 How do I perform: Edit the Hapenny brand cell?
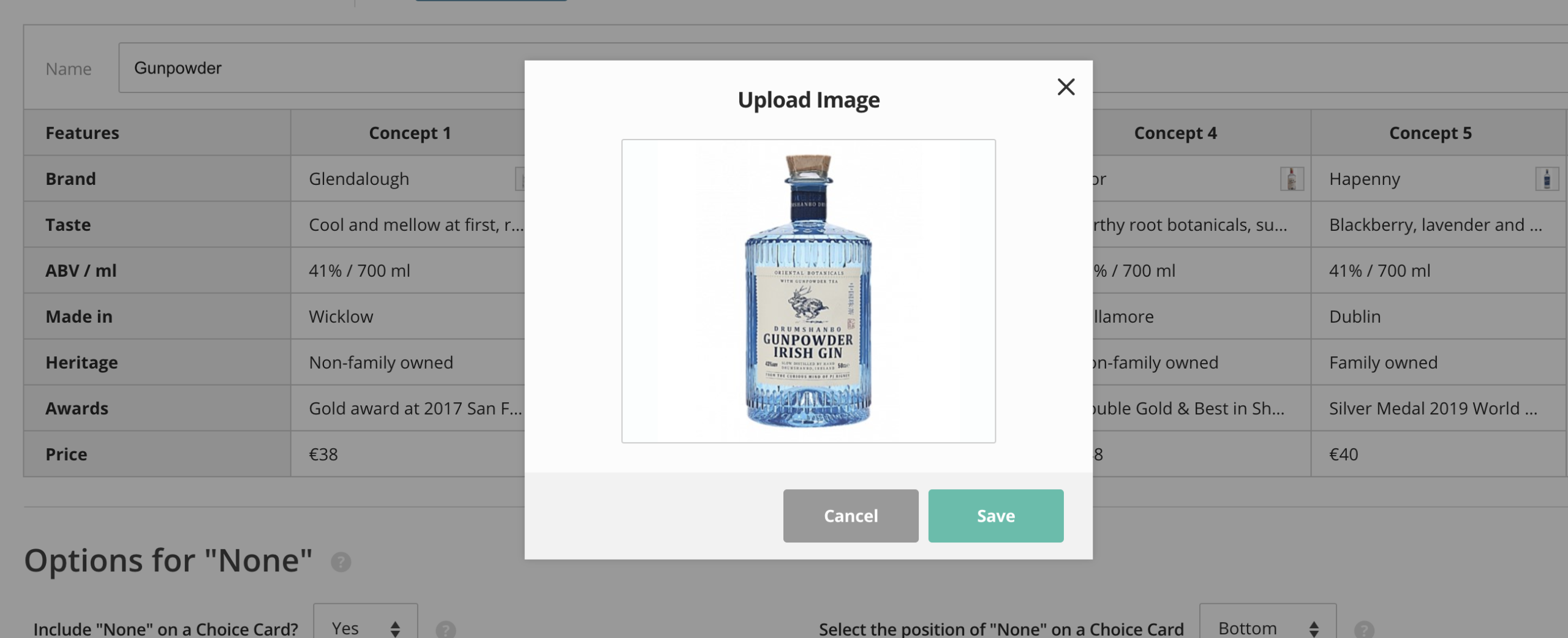pyautogui.click(x=1409, y=179)
